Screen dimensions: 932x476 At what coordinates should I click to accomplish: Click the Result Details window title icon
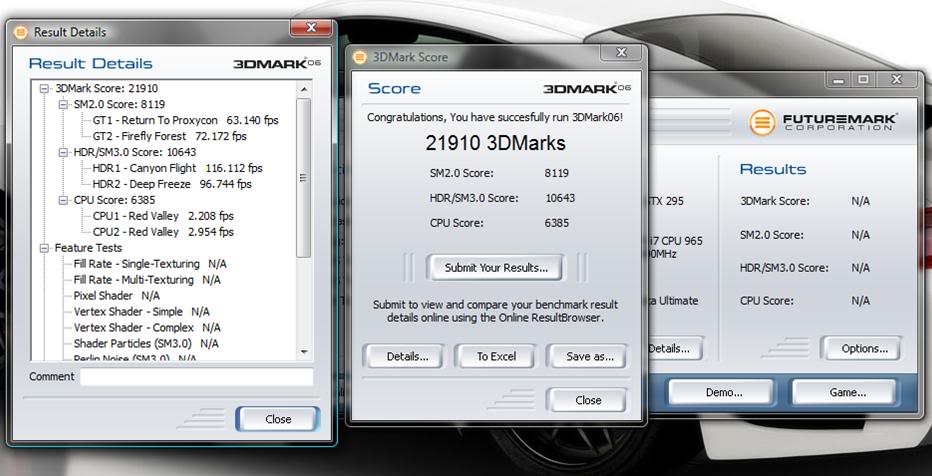(x=21, y=32)
